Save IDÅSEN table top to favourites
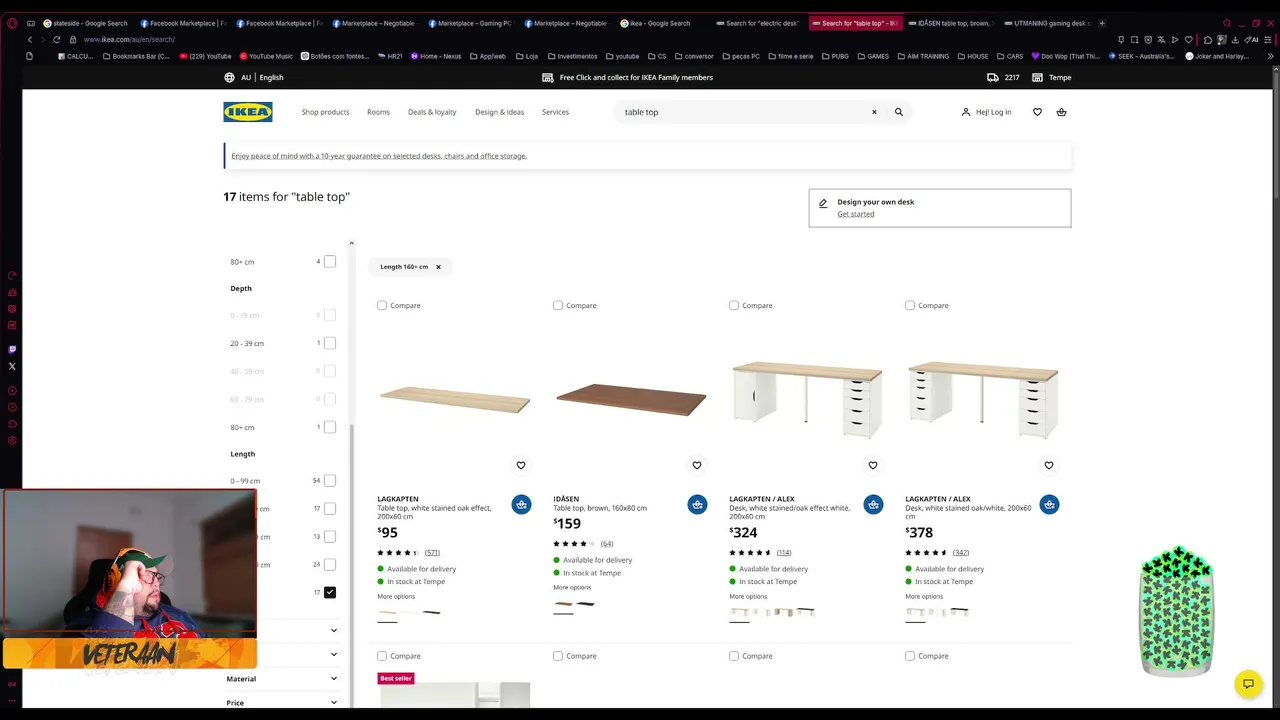The width and height of the screenshot is (1280, 720). (x=697, y=465)
